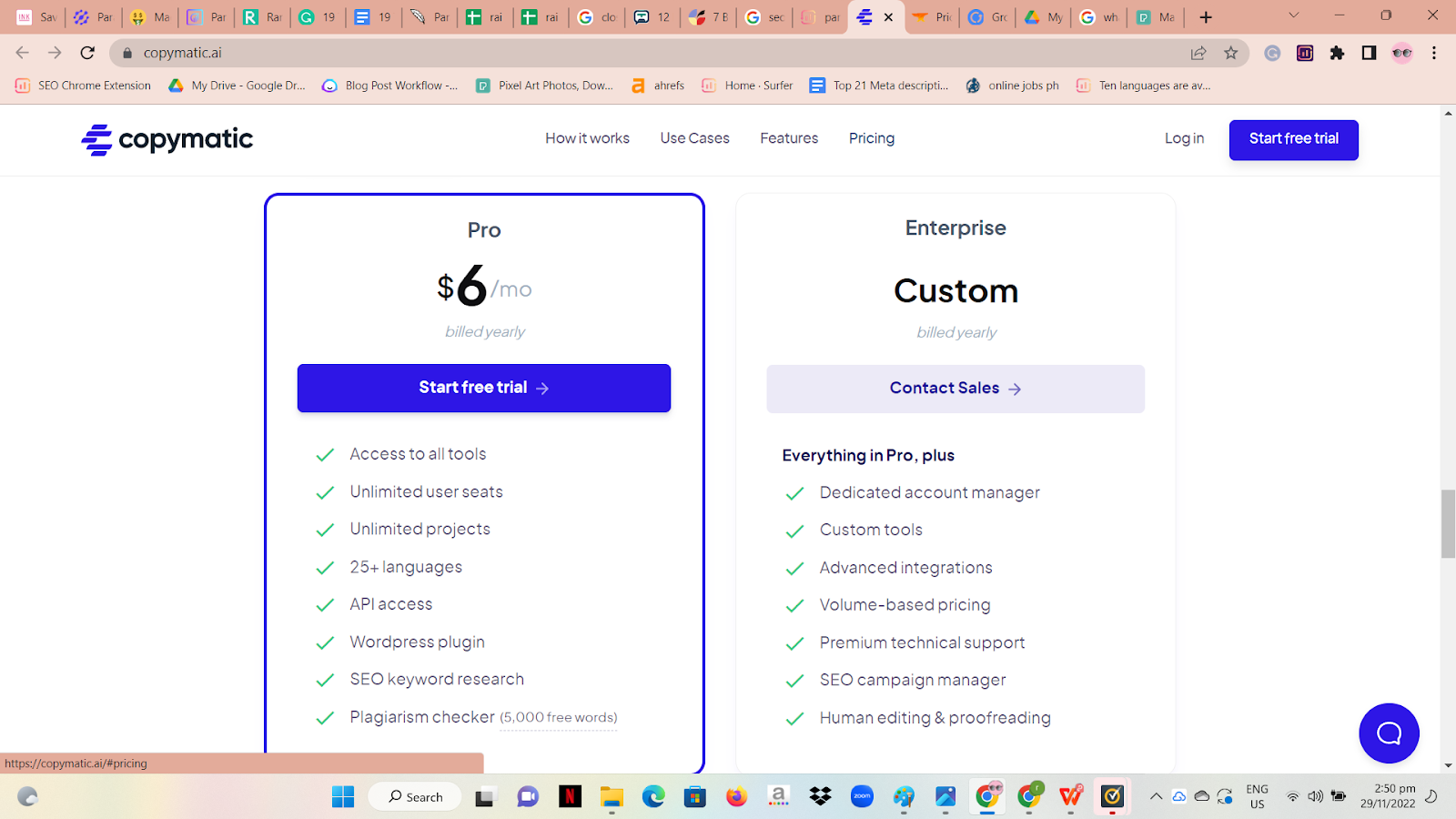Click the volume icon in the system tray

(x=1315, y=796)
